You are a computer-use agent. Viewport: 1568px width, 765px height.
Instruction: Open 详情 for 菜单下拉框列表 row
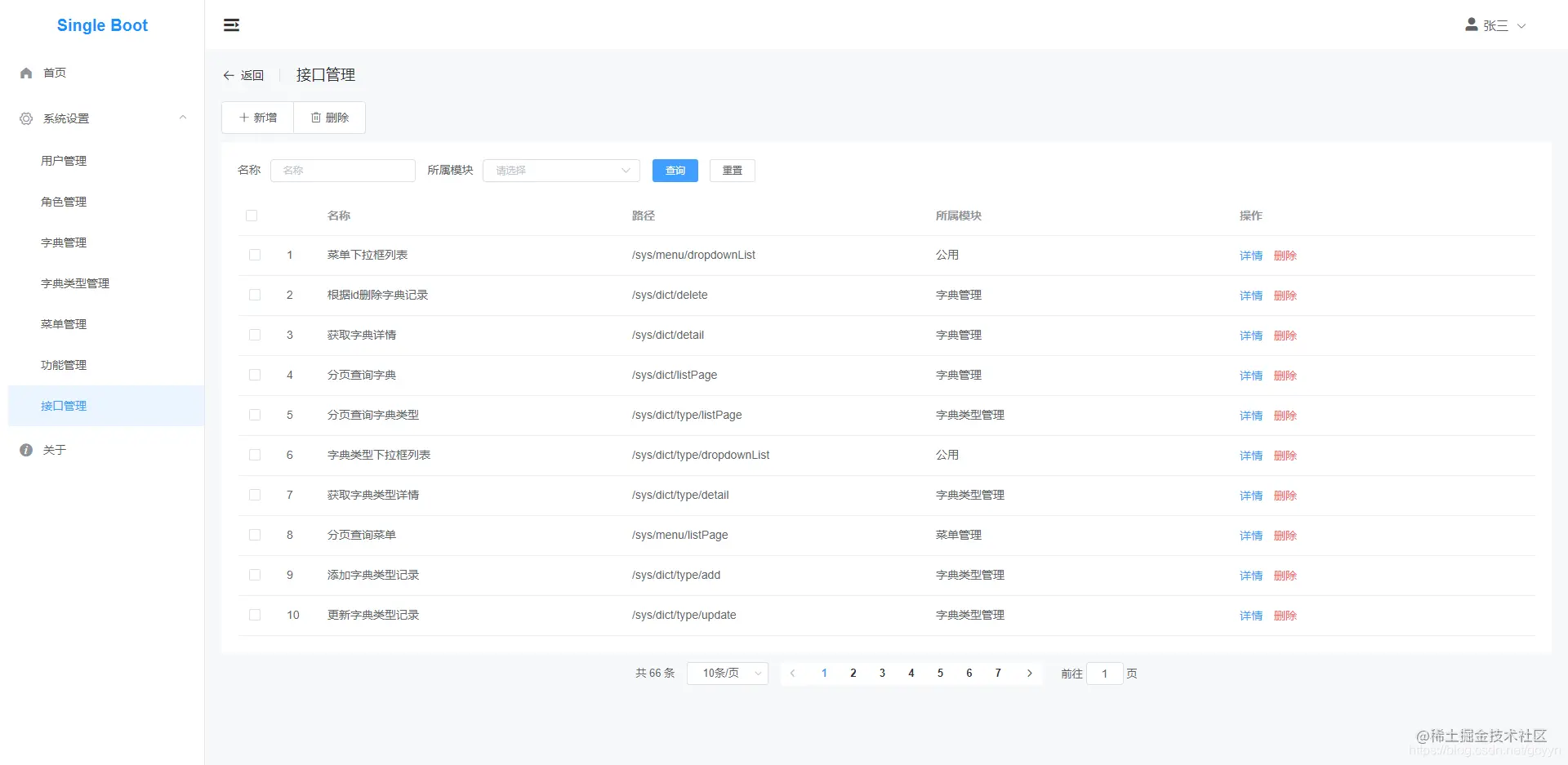click(x=1250, y=256)
